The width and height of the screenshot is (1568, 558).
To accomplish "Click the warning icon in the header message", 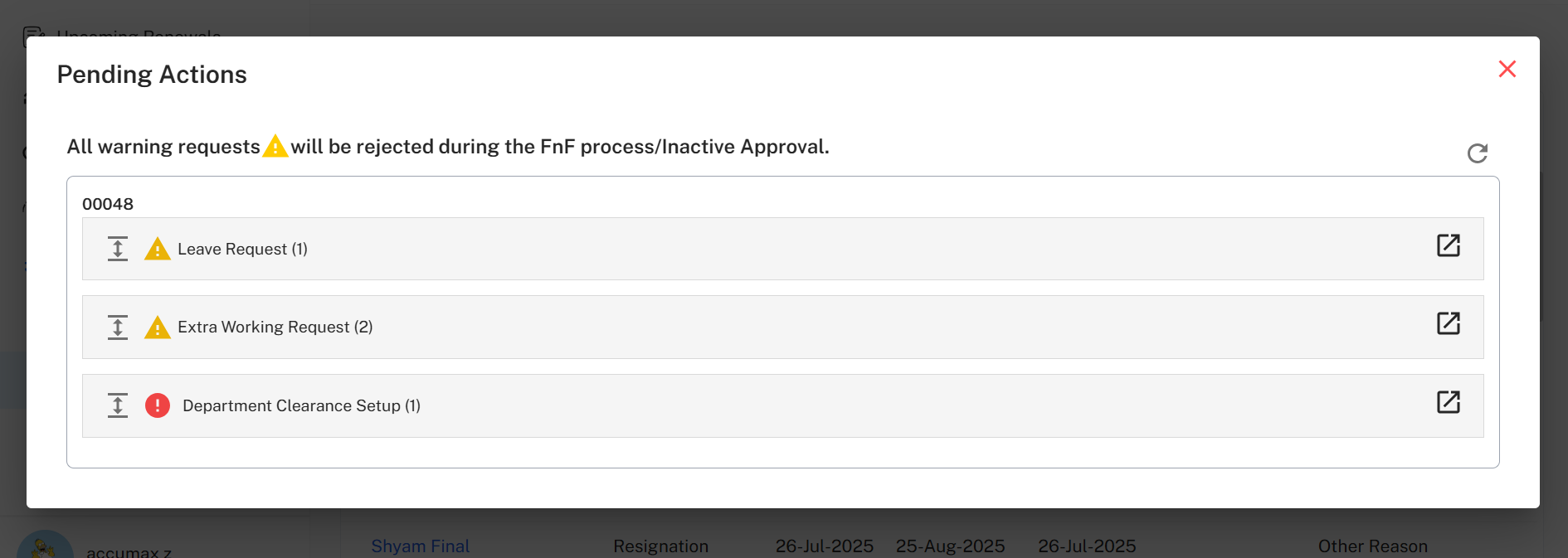I will (x=277, y=146).
